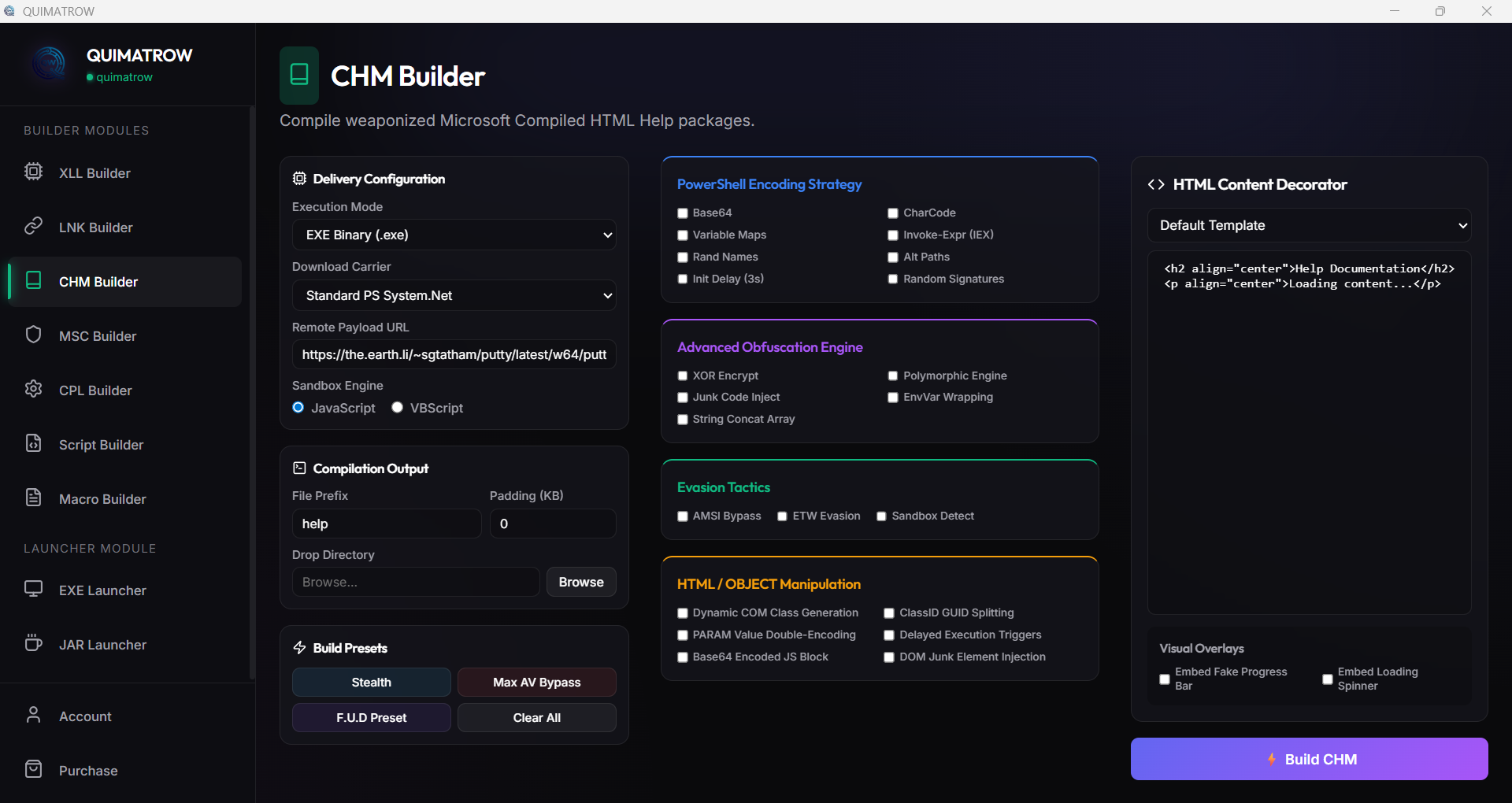Click the XLL Builder chip icon
Viewport: 1512px width, 803px height.
coord(33,172)
